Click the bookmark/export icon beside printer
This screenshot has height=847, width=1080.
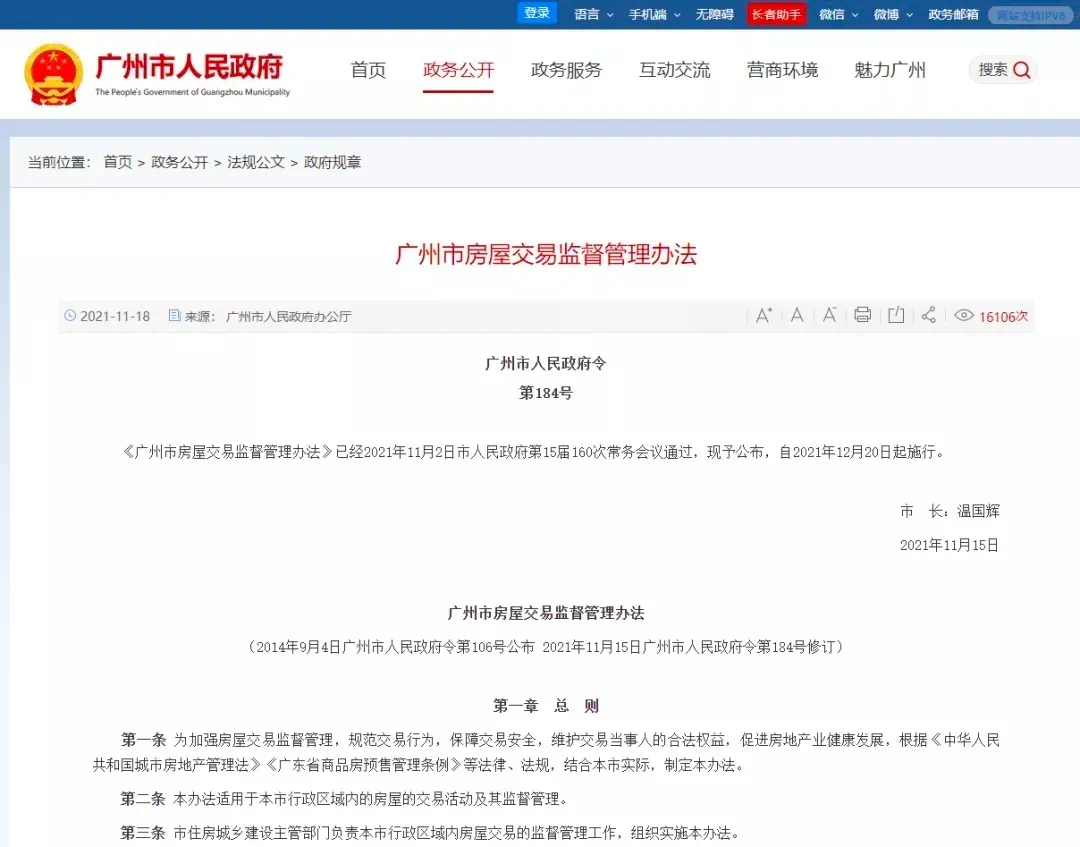(896, 315)
